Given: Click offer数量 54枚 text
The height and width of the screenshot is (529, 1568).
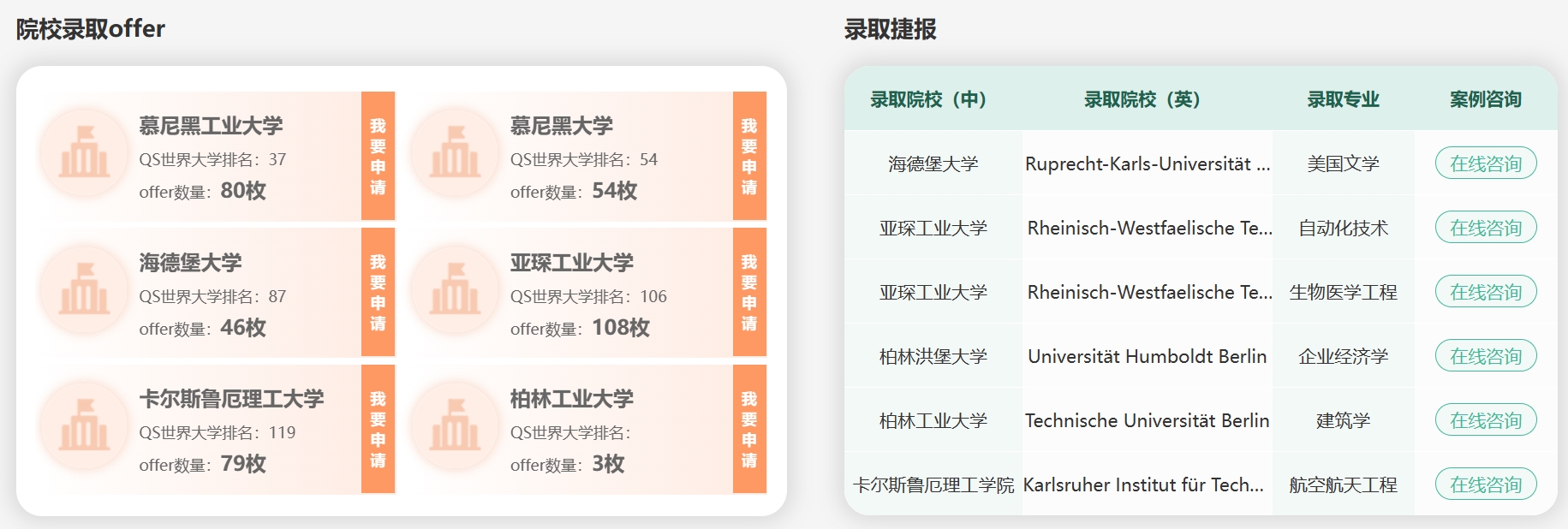Looking at the screenshot, I should [574, 191].
